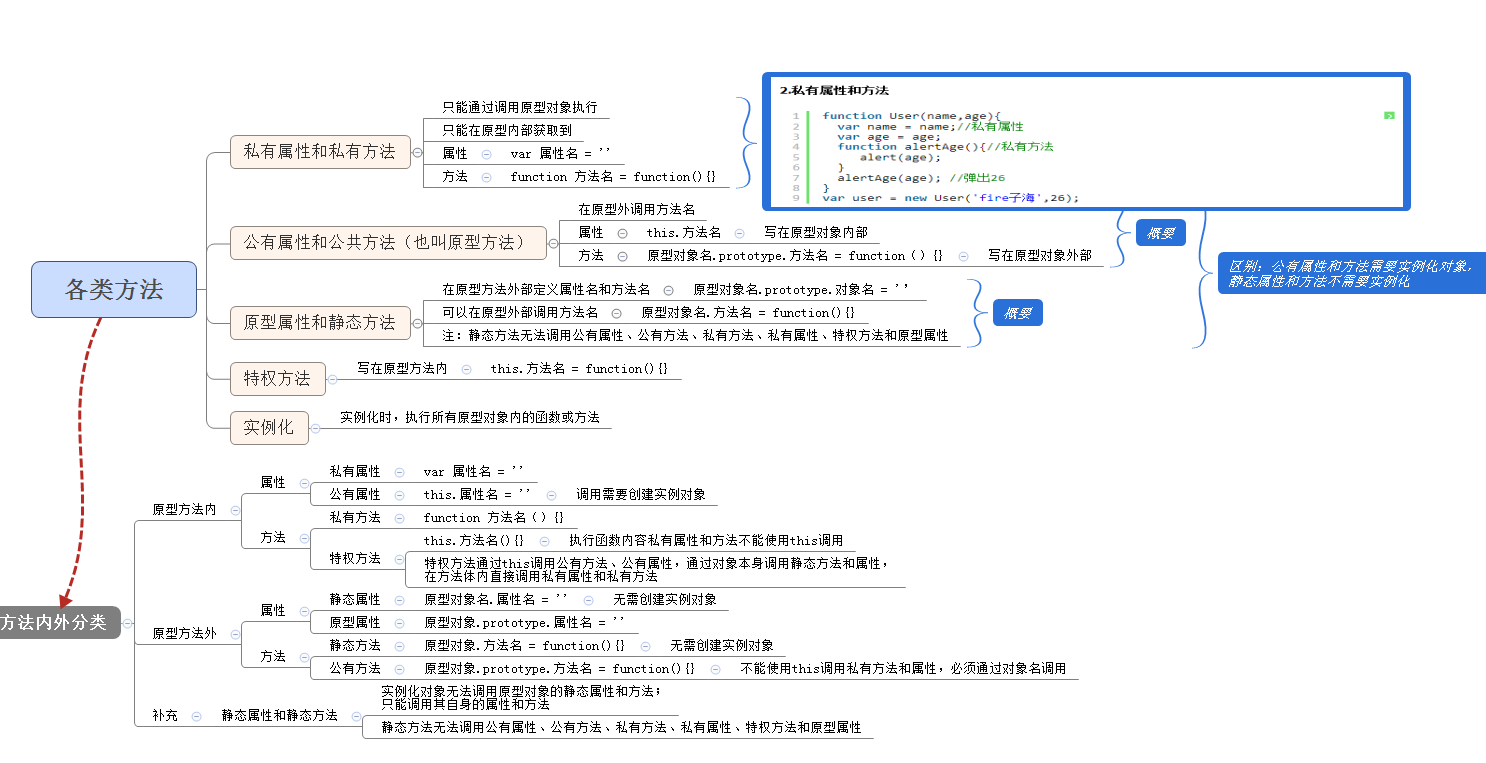Select the 区别：公有属性和方法需要实例化对象 summary box
This screenshot has height=763, width=1486.
(x=1350, y=273)
